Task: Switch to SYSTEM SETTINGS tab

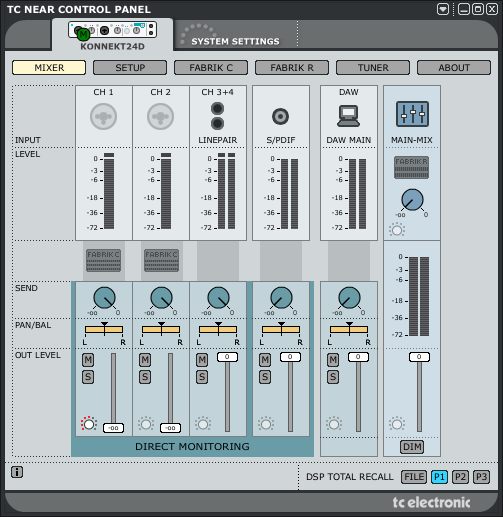Action: [x=235, y=41]
